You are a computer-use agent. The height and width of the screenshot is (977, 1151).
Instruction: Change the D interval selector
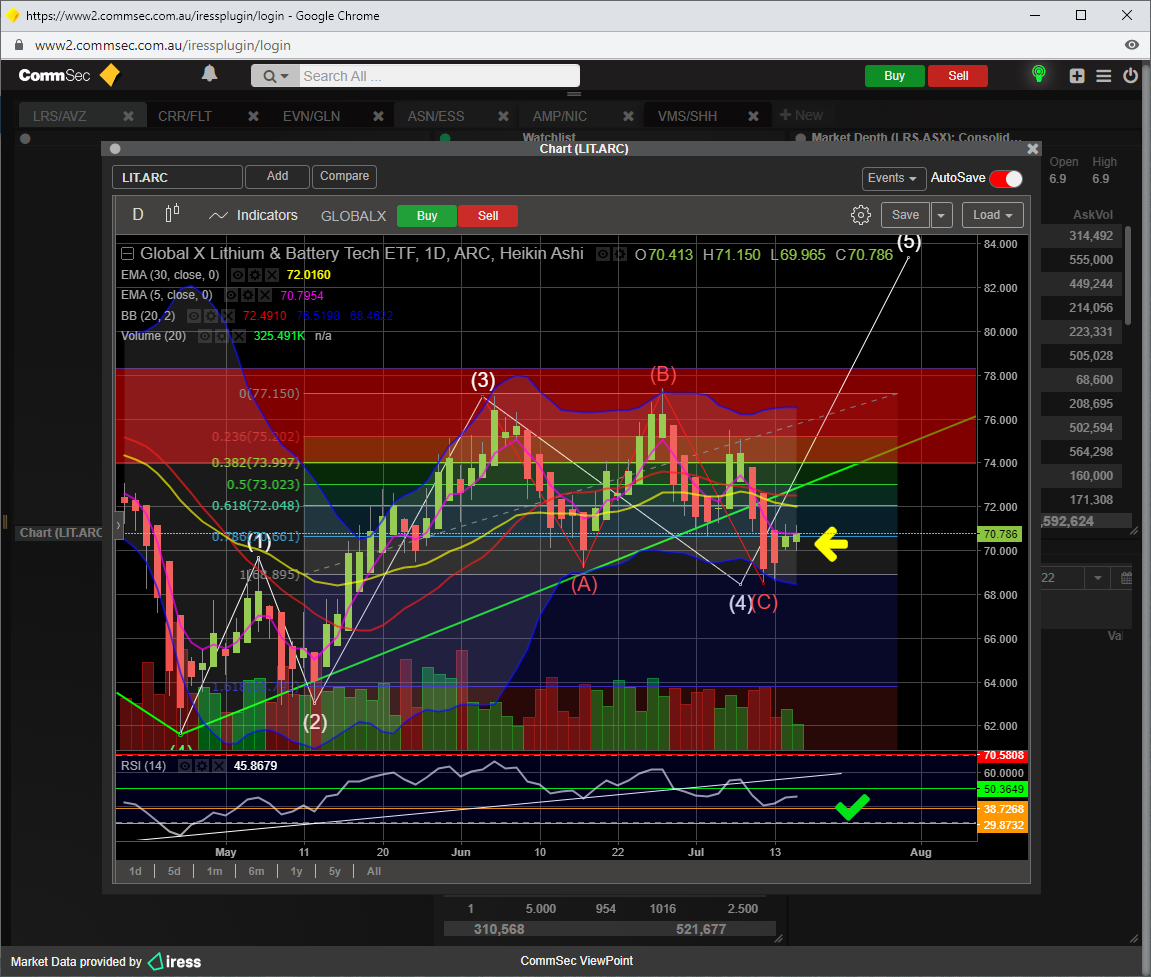[x=138, y=214]
